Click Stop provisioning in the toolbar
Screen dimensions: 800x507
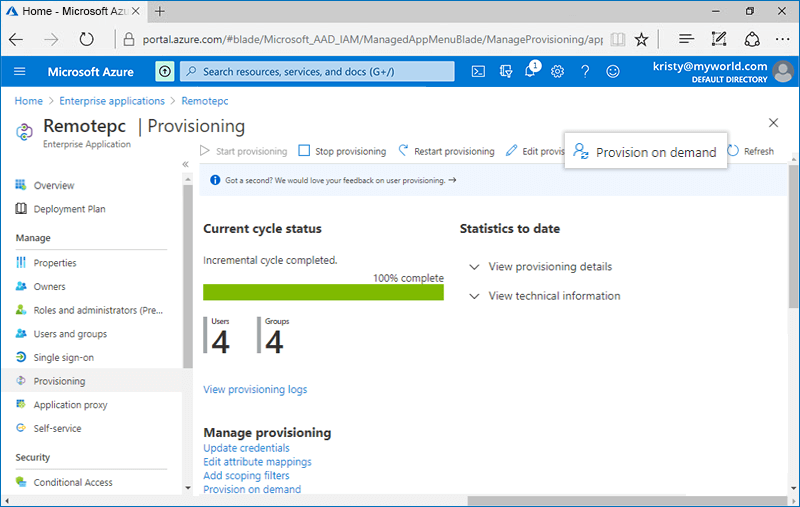pyautogui.click(x=342, y=152)
